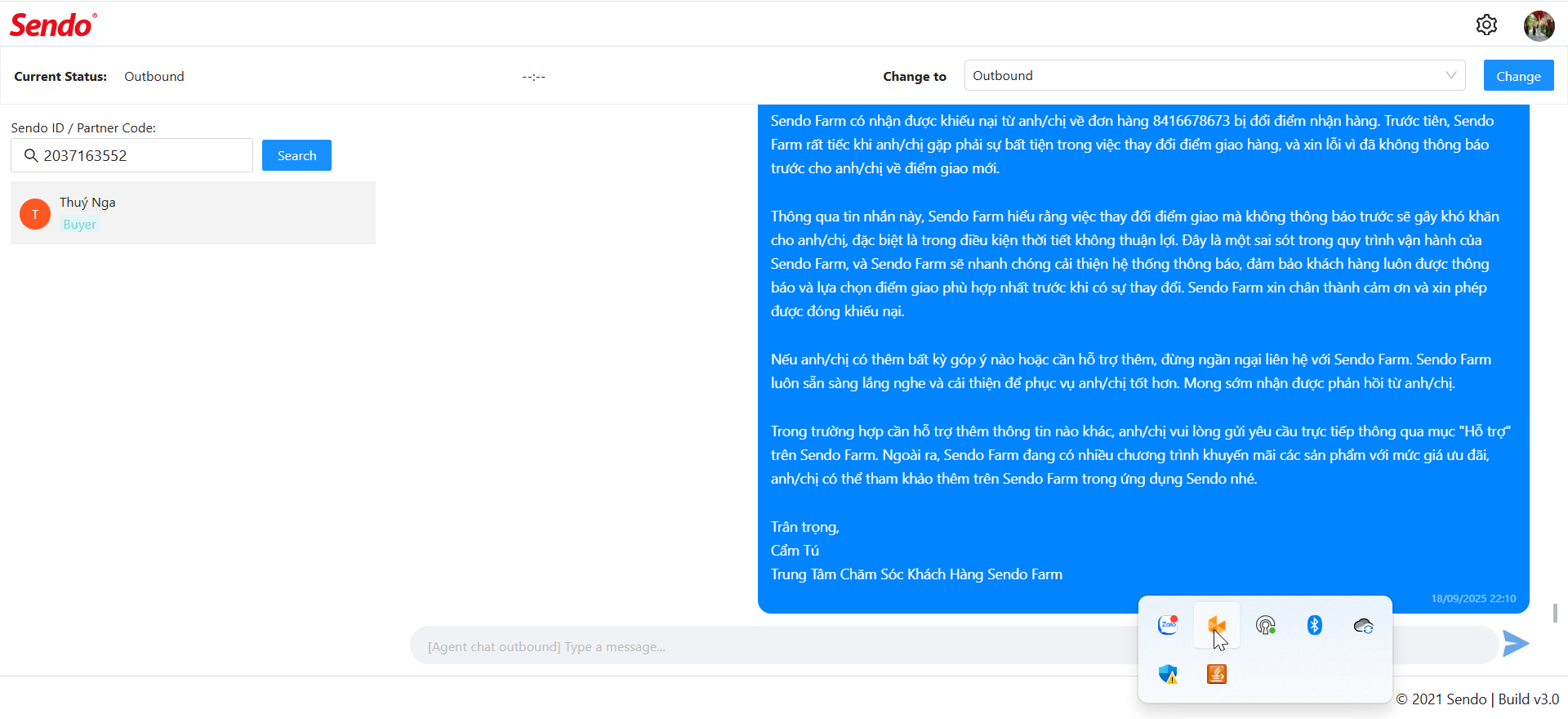Click the Sendo ID search field
Screen dimensions: 1568x719
pyautogui.click(x=131, y=155)
